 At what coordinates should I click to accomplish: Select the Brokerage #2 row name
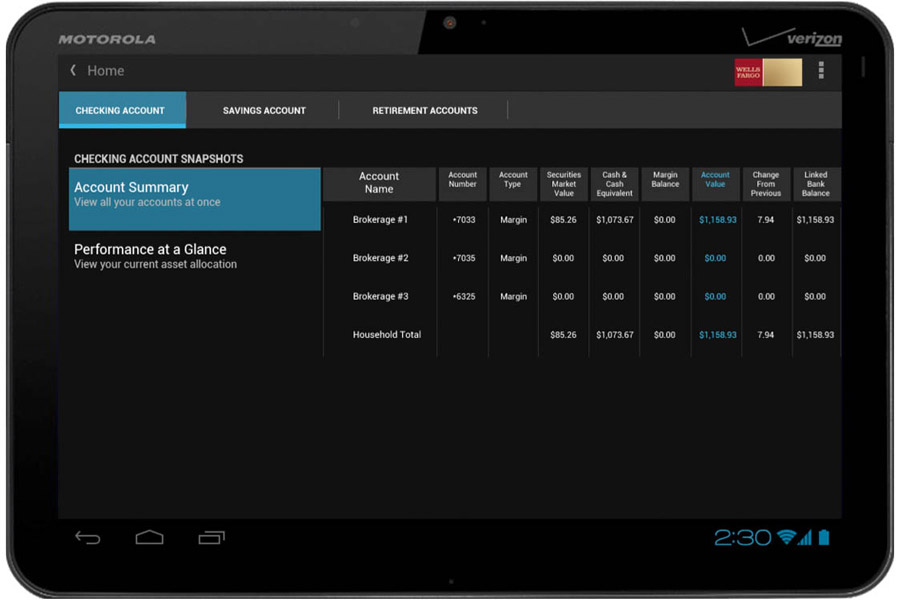380,258
